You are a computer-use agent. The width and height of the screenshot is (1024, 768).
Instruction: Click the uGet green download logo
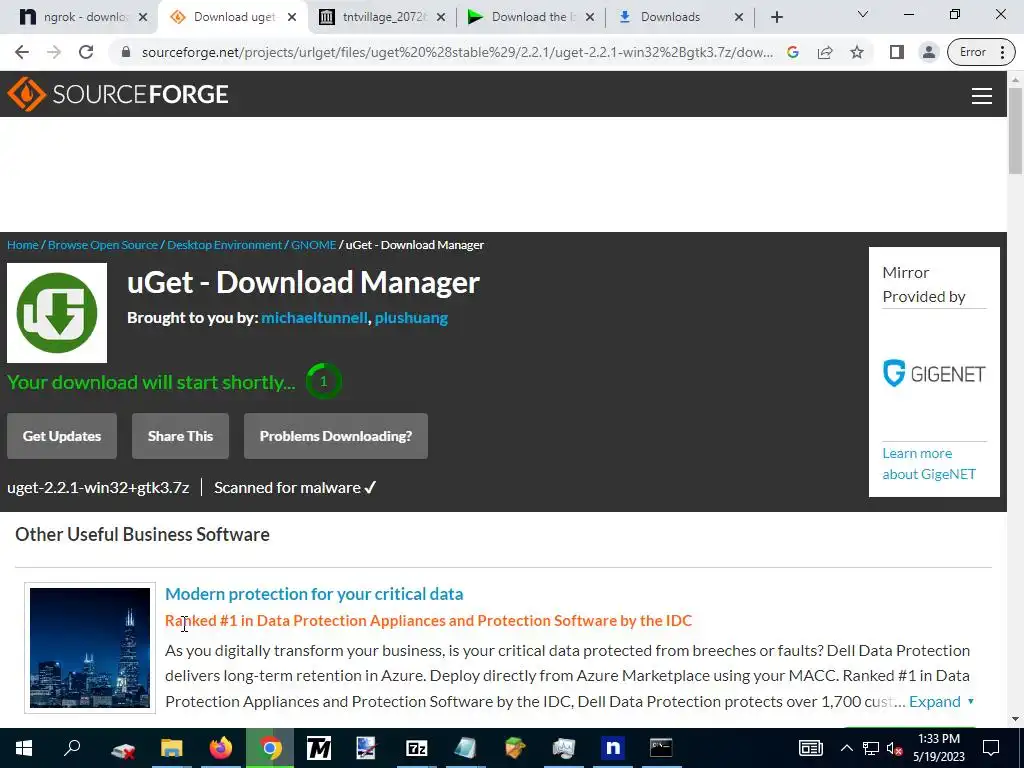(x=57, y=313)
